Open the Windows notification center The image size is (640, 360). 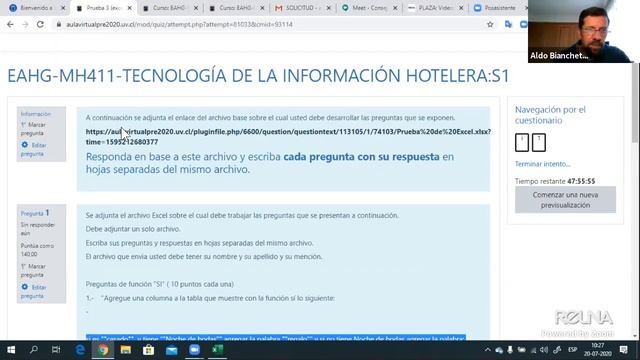(624, 350)
